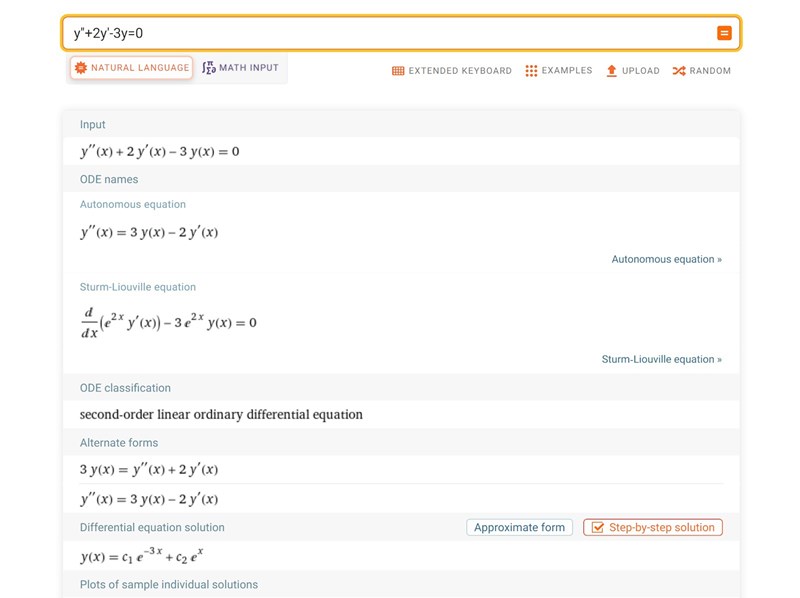Click the second alternate form equation
This screenshot has width=800, height=598.
149,499
